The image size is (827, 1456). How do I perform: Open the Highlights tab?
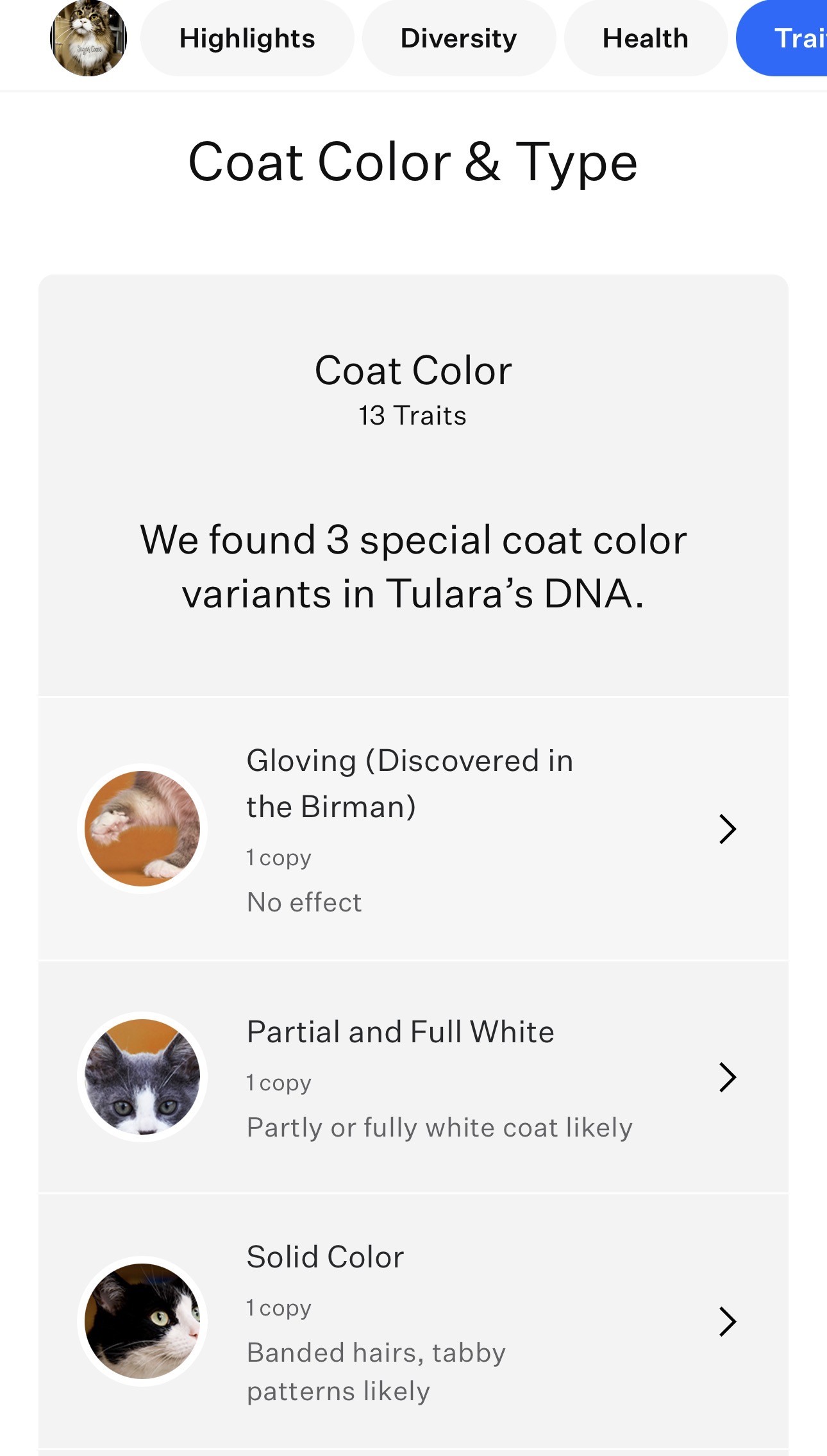click(247, 38)
